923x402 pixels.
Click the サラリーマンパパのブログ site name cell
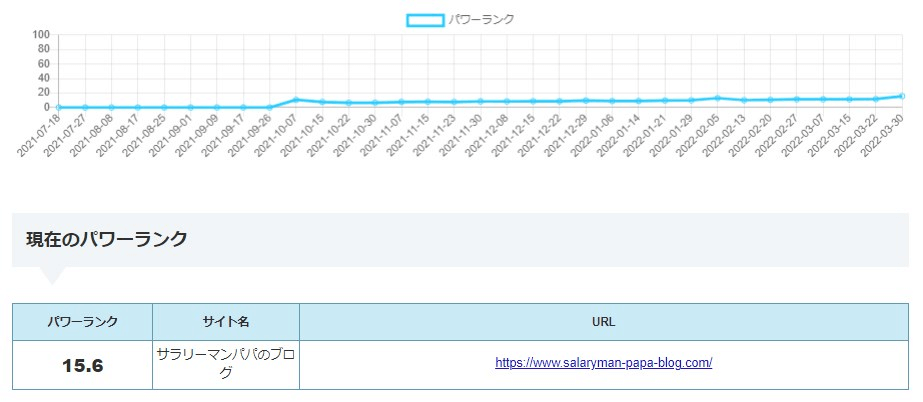coord(225,363)
